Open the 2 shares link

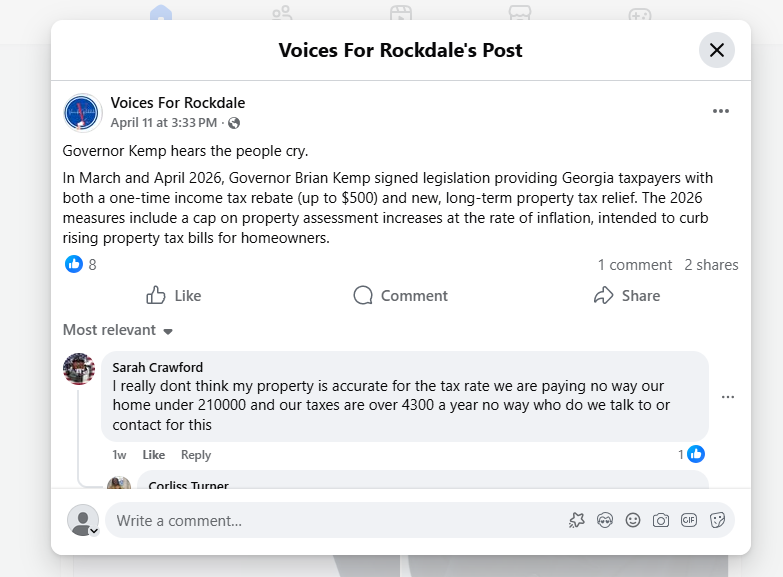[711, 265]
